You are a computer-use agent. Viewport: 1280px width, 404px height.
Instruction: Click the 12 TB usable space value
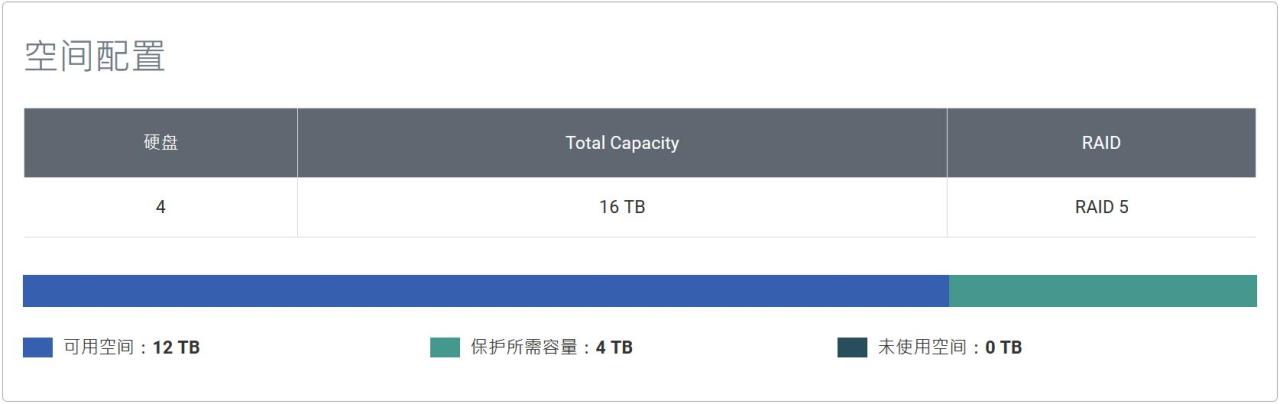point(176,348)
